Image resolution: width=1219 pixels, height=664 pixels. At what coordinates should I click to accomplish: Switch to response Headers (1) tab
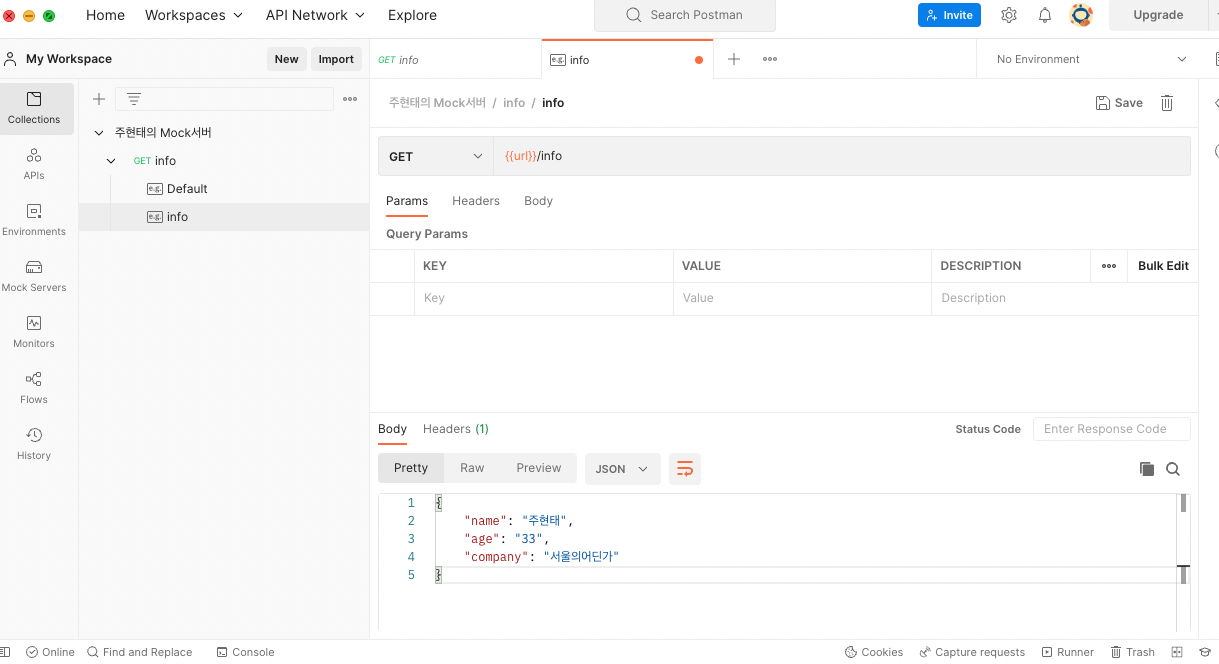456,429
